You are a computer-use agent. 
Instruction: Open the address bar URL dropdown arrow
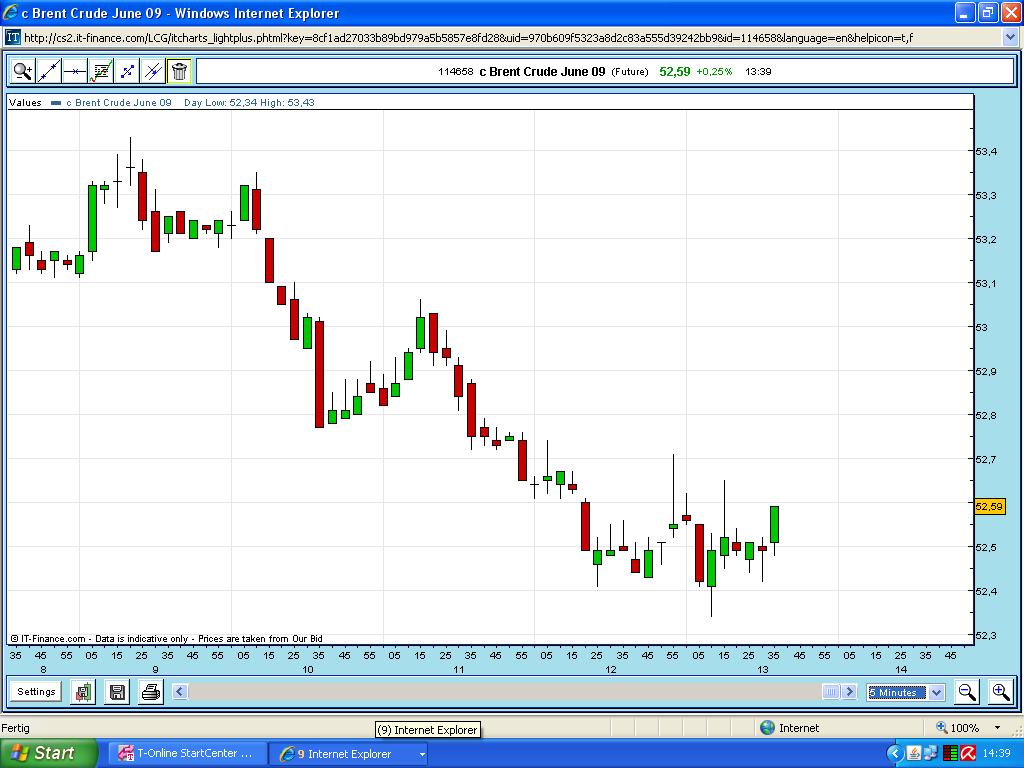pyautogui.click(x=1010, y=37)
